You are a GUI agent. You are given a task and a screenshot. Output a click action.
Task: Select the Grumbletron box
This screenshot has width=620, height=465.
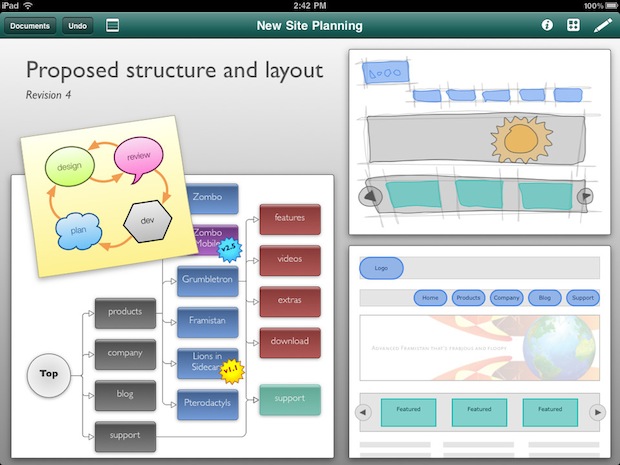(208, 281)
